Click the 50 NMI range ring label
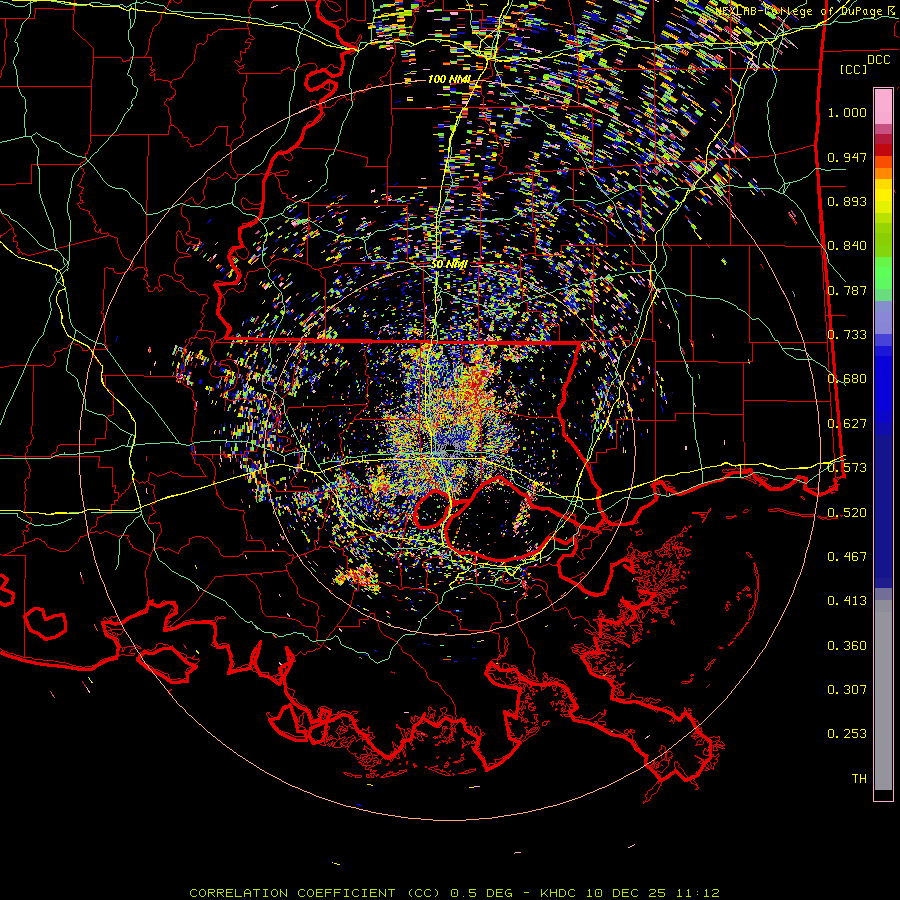The height and width of the screenshot is (900, 900). pos(449,264)
